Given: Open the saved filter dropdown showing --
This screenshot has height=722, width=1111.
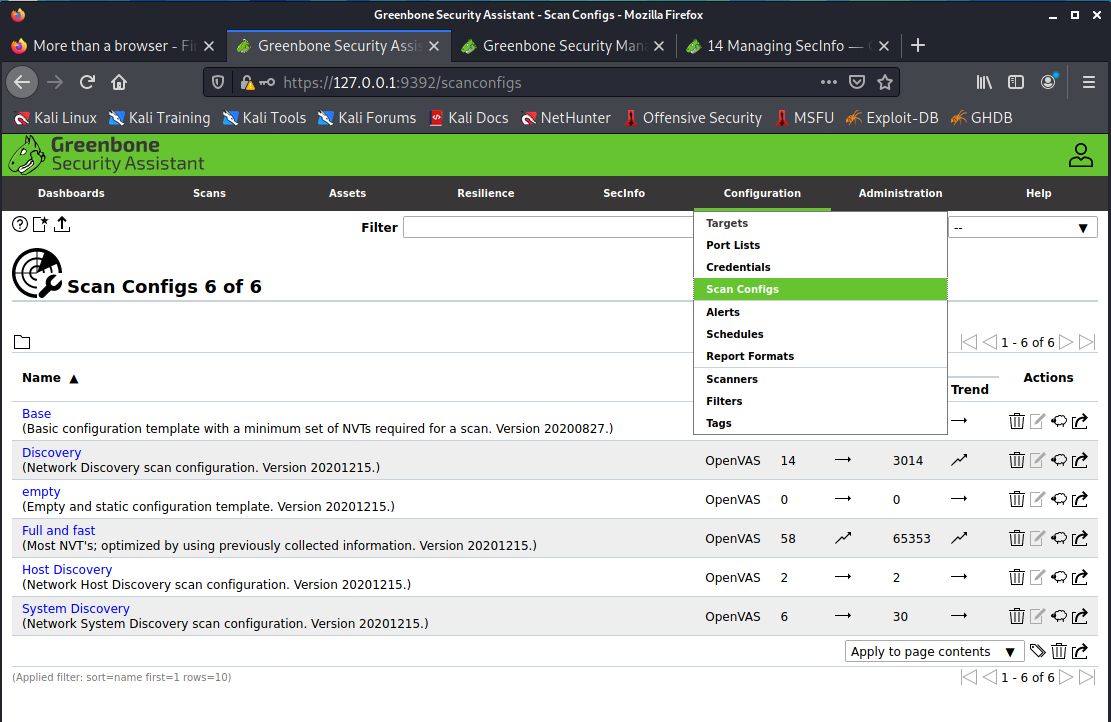Looking at the screenshot, I should coord(1022,228).
